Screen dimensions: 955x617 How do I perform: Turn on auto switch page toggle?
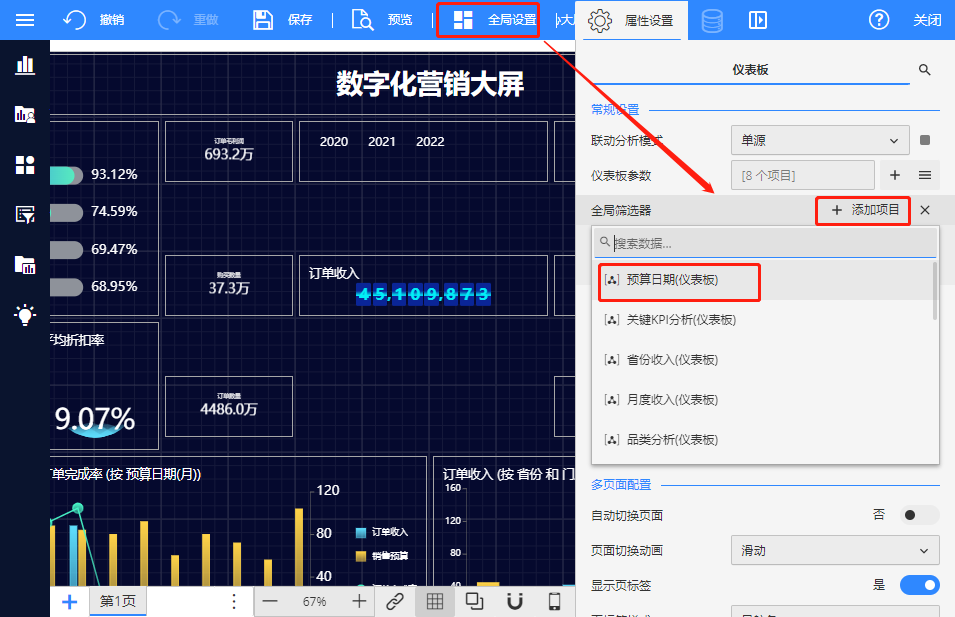tap(919, 515)
